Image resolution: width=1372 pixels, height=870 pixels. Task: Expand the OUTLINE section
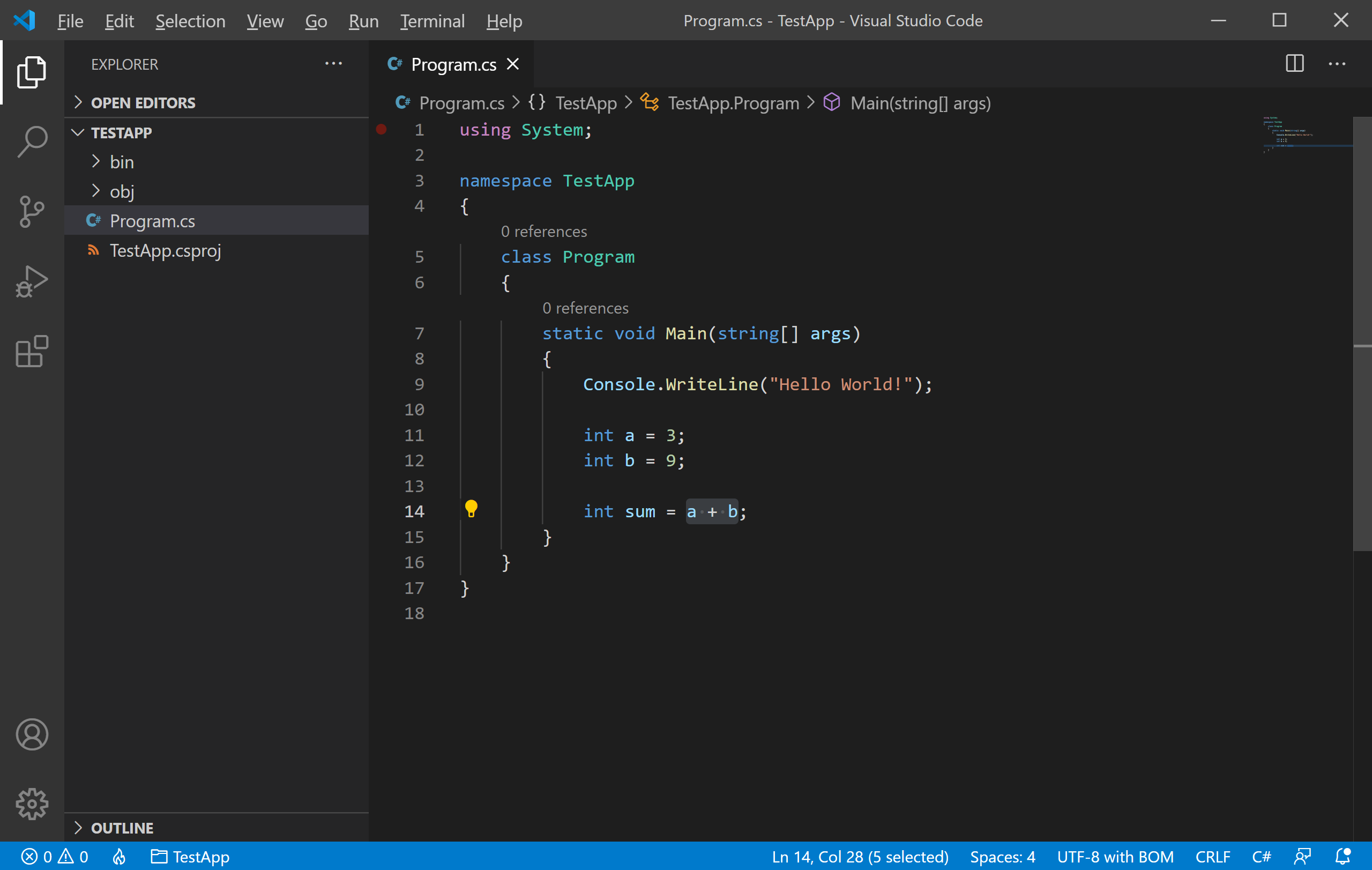(122, 827)
